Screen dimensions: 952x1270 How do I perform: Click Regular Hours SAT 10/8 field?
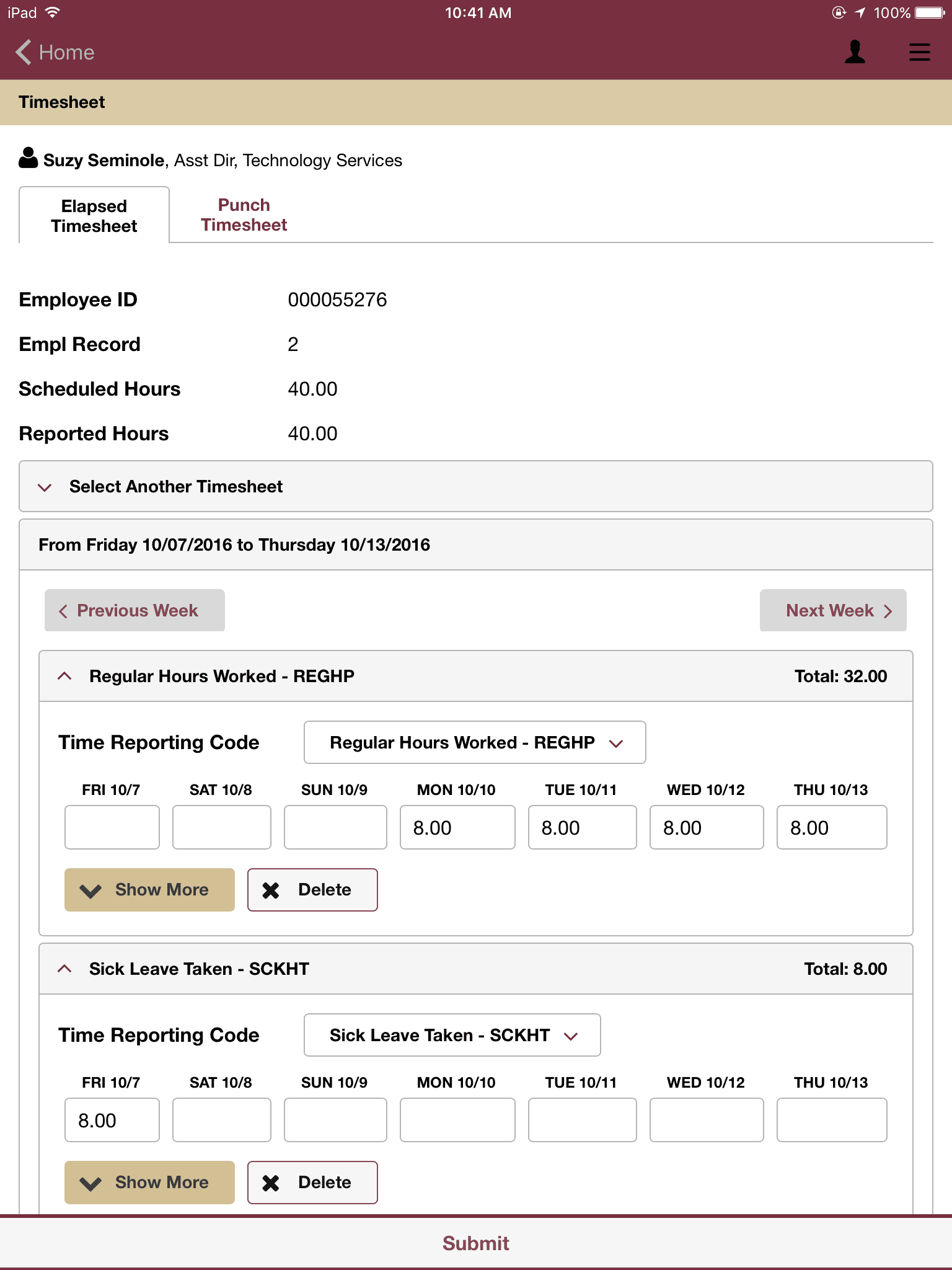222,827
